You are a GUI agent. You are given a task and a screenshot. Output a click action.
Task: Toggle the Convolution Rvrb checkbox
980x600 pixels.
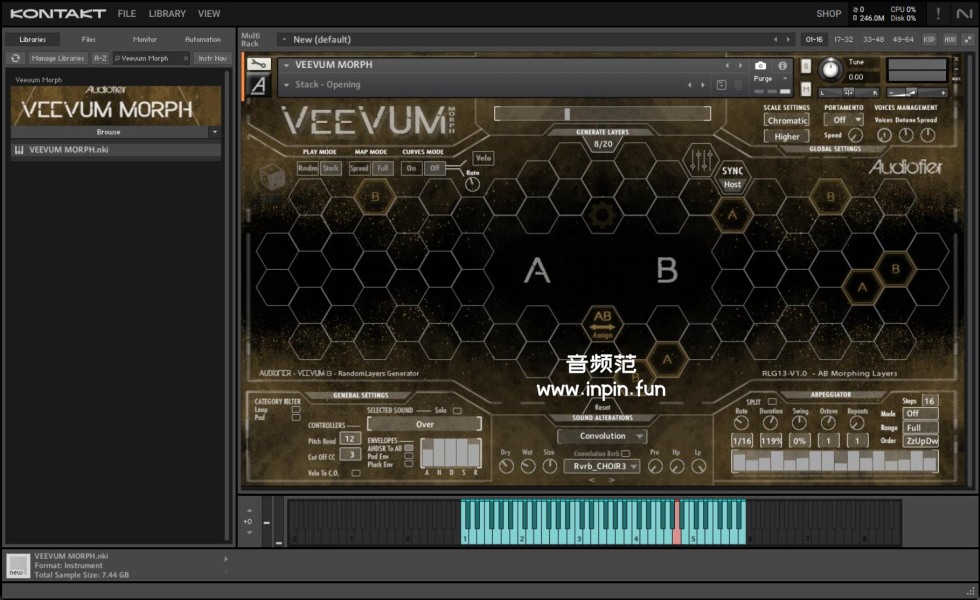[626, 454]
